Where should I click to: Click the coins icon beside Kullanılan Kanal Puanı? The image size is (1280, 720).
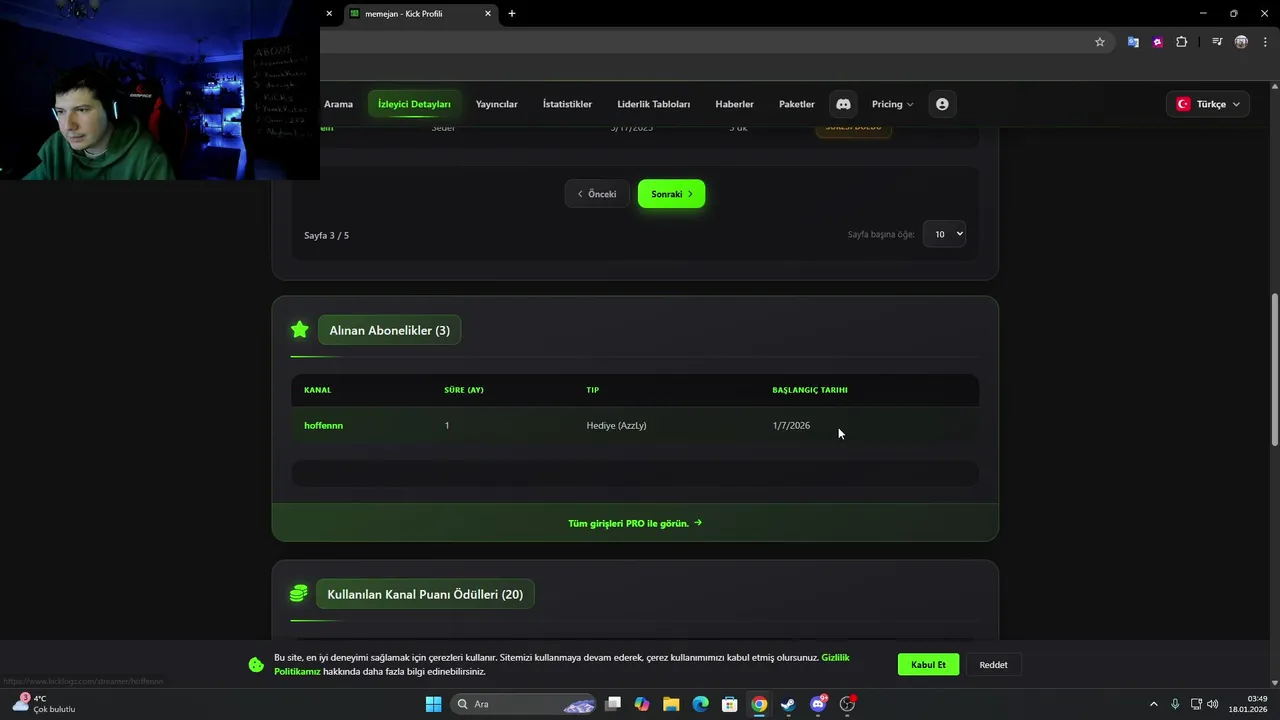[298, 594]
